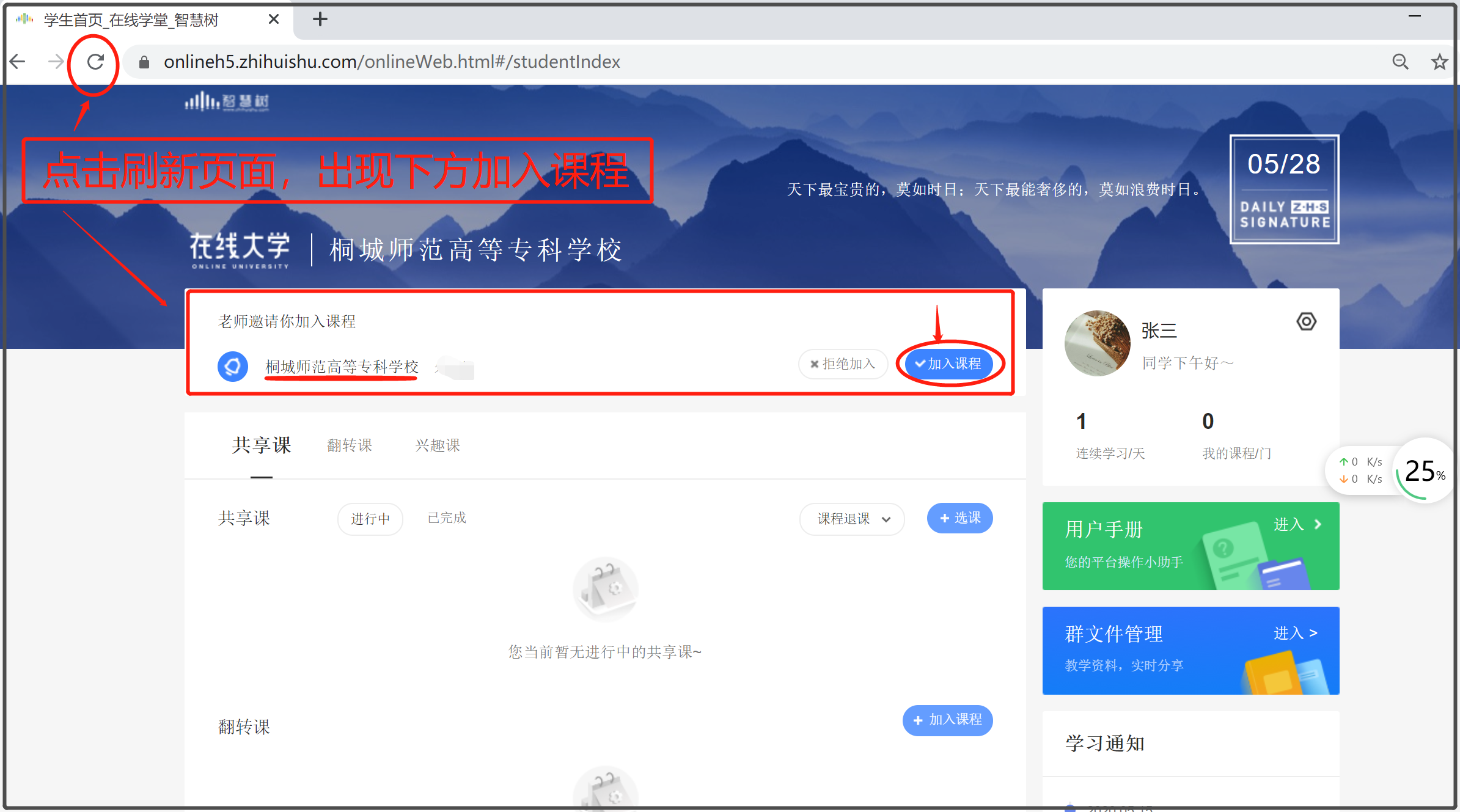Click the browser reload page icon
The height and width of the screenshot is (812, 1460).
[x=95, y=62]
